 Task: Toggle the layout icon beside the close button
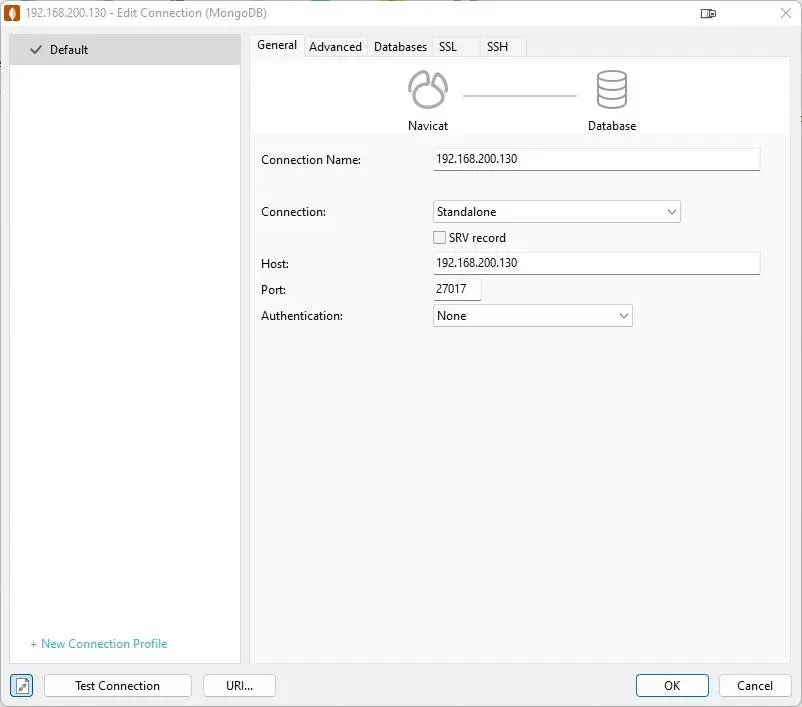tap(708, 13)
